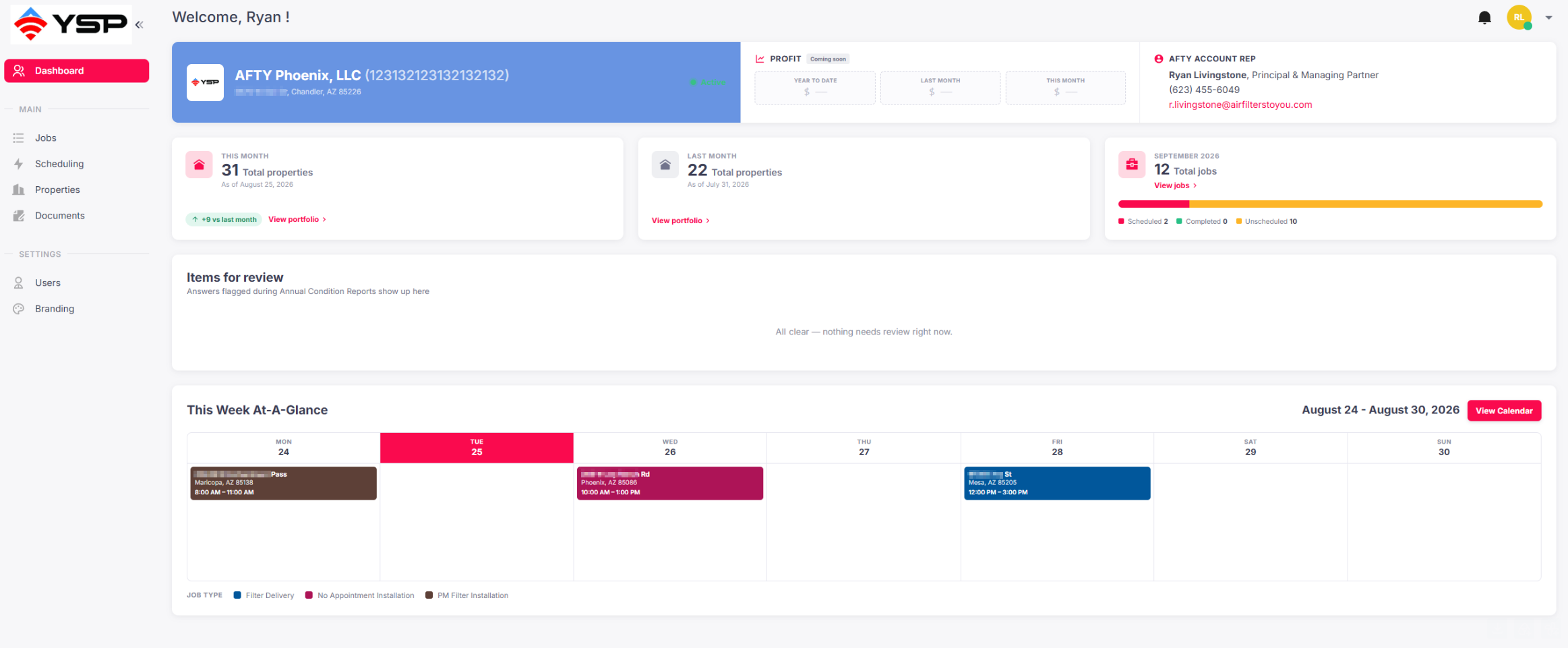View portfolio under Last Month card
The width and height of the screenshot is (1568, 648).
pyautogui.click(x=681, y=220)
